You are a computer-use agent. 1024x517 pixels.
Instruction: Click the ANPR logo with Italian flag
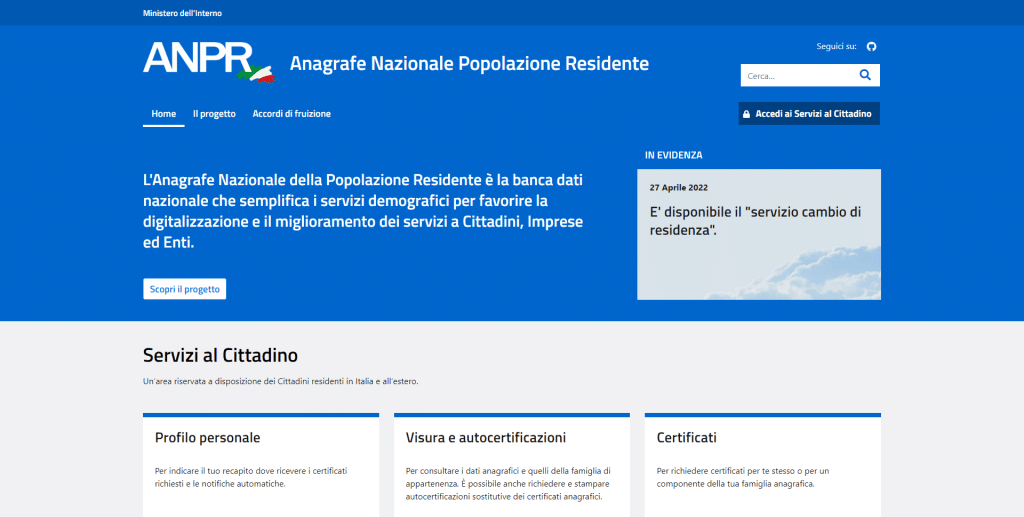[x=209, y=62]
